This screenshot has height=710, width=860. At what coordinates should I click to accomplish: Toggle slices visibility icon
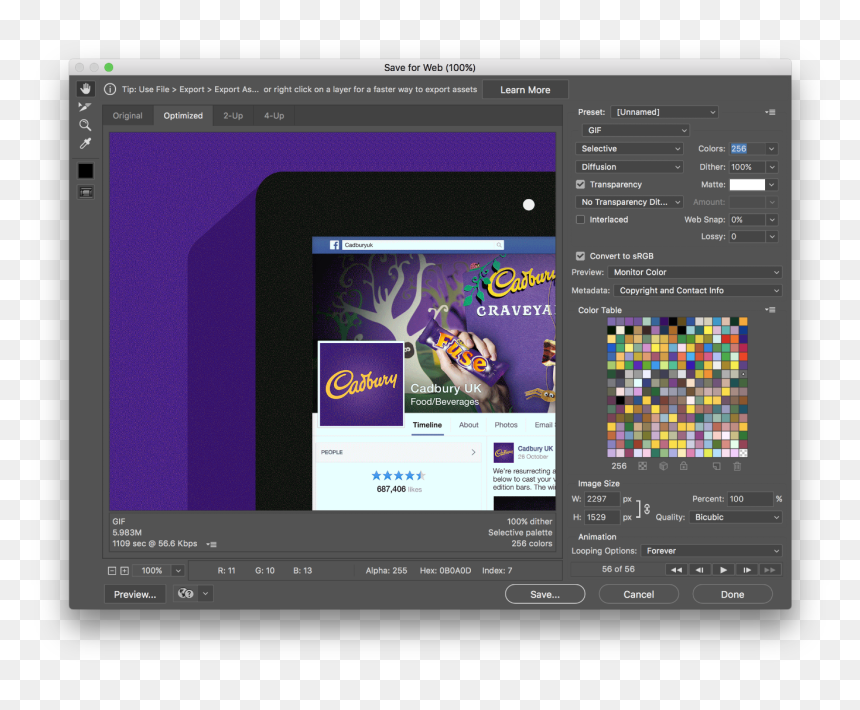click(x=86, y=192)
